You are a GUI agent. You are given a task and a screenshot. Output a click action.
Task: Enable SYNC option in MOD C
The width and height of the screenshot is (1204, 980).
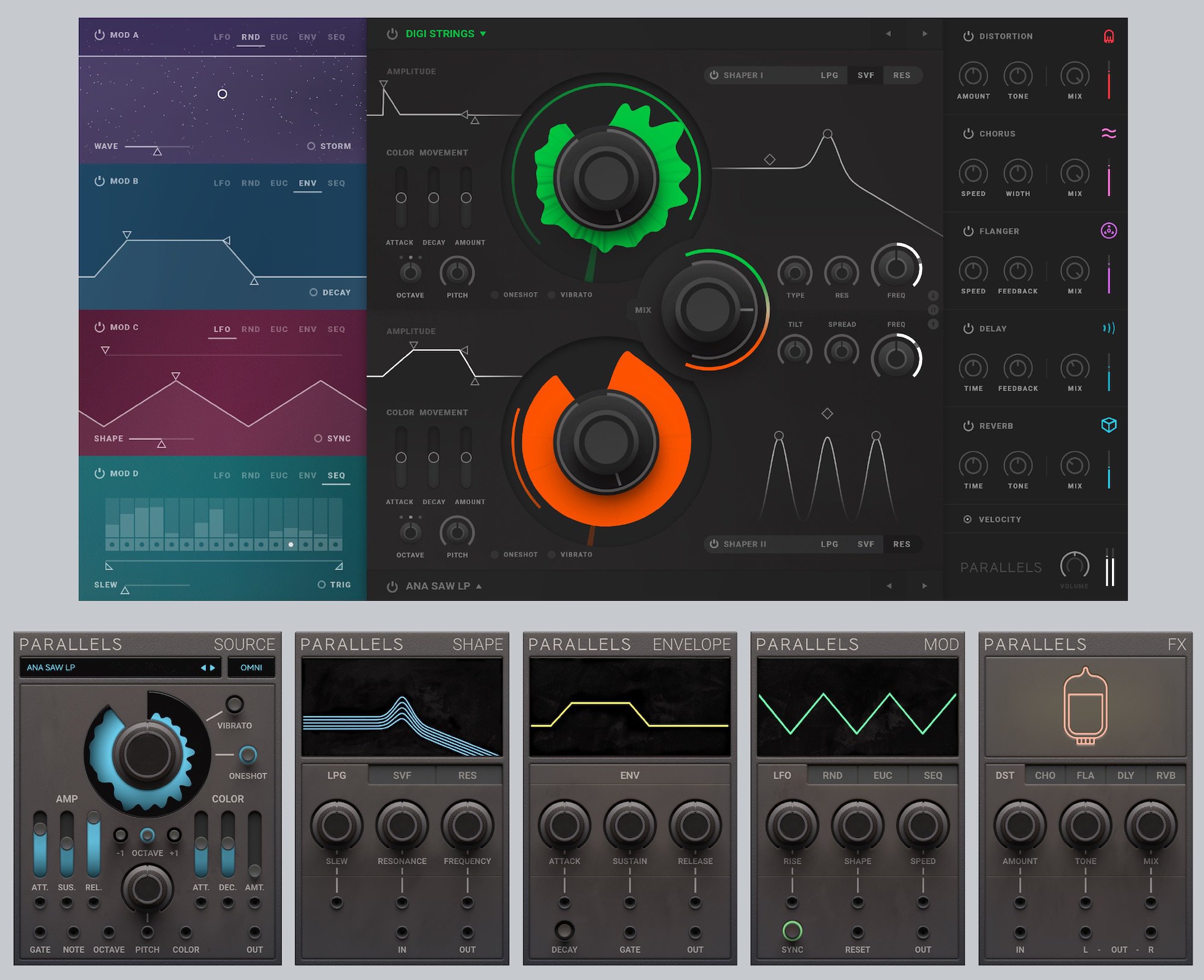pyautogui.click(x=318, y=438)
